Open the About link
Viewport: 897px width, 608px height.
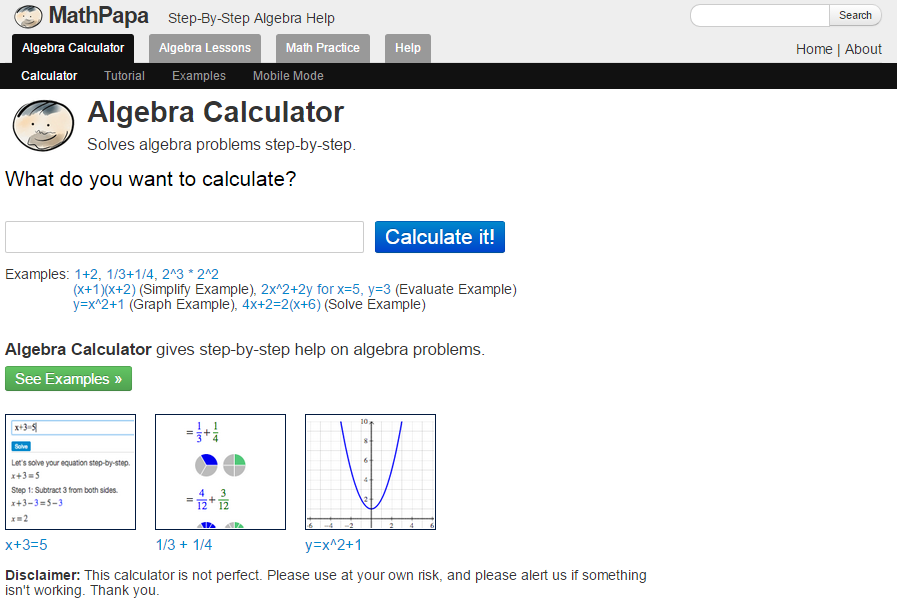point(863,49)
